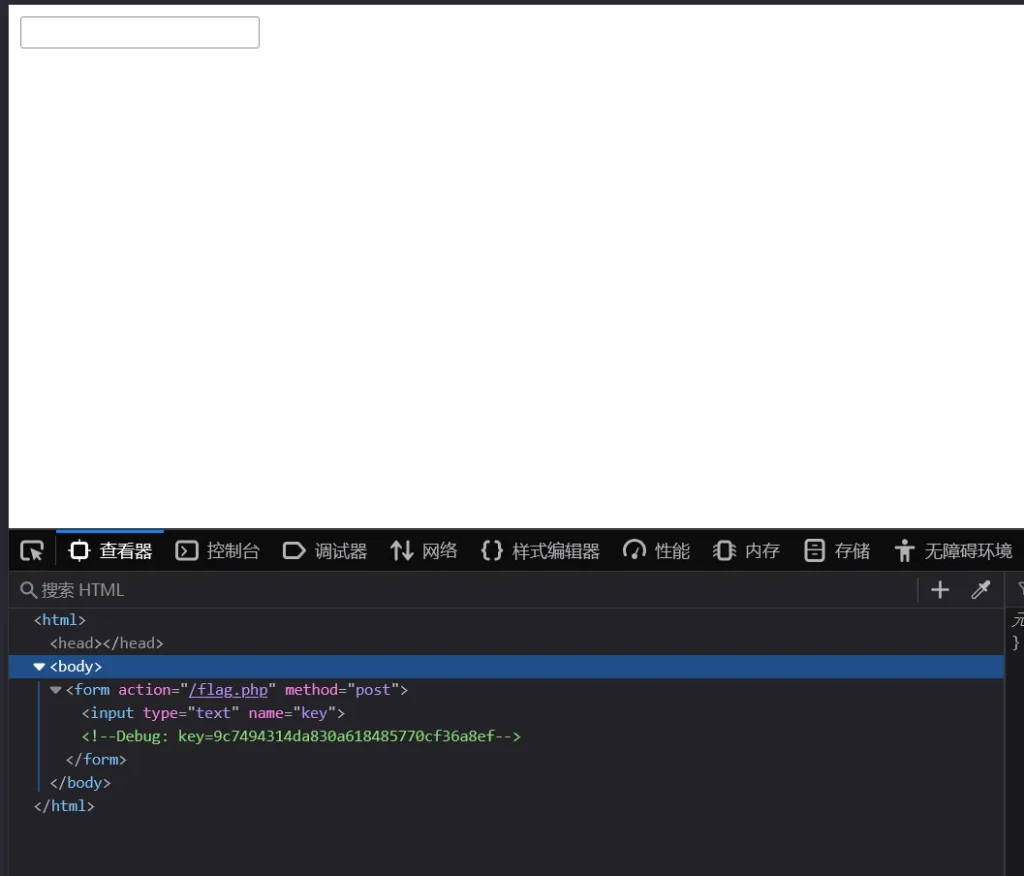Select the Debug key comment node

(x=301, y=736)
